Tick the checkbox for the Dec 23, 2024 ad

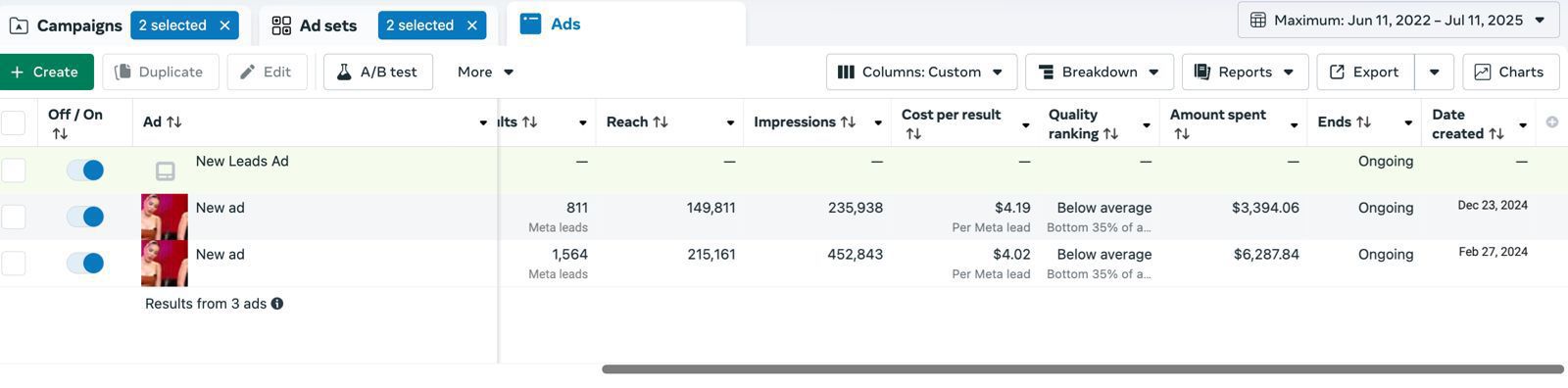coord(14,217)
